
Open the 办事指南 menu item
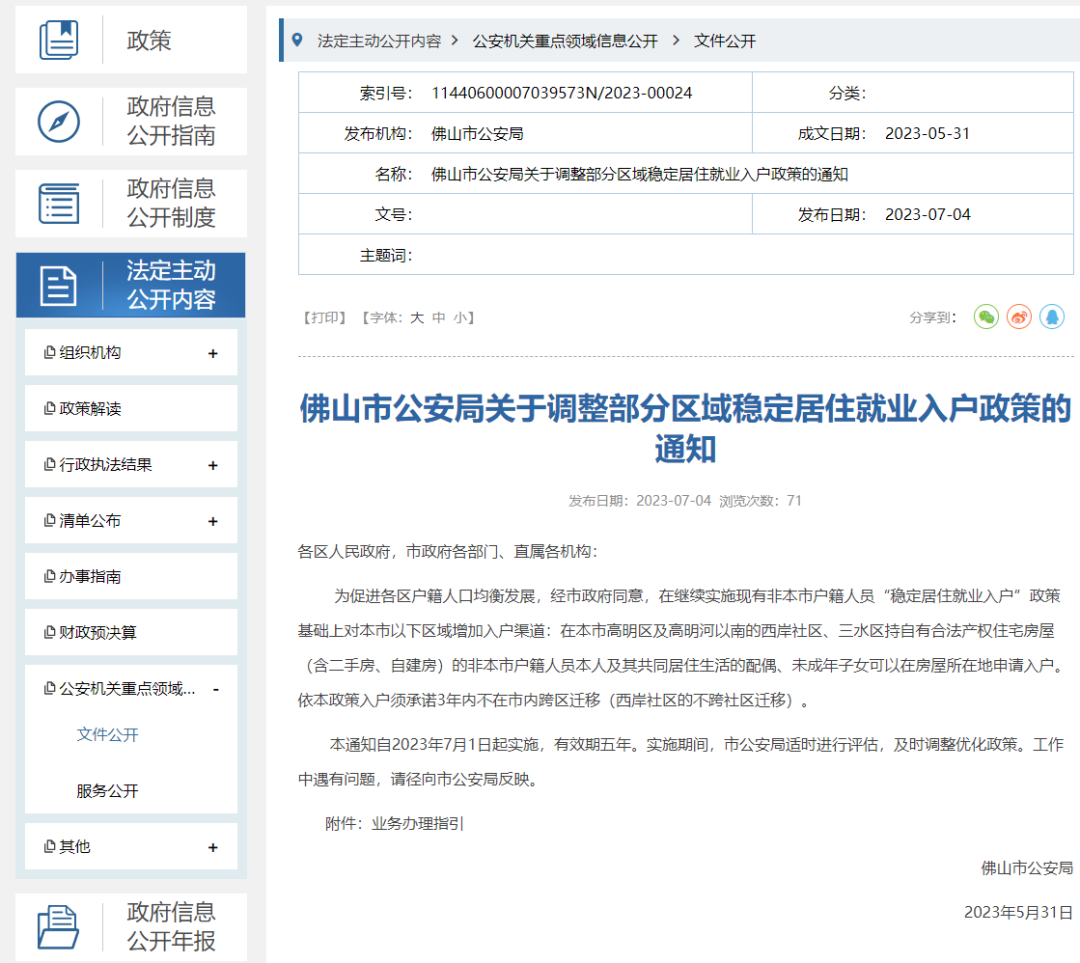[90, 577]
